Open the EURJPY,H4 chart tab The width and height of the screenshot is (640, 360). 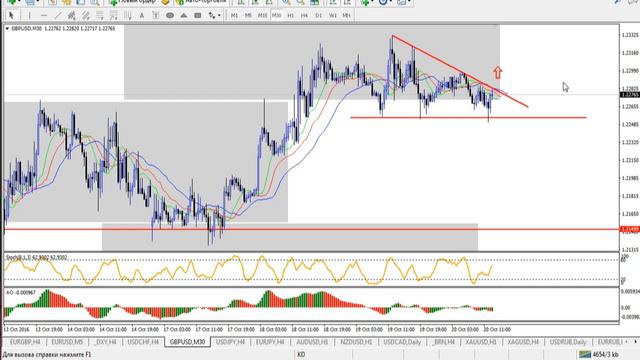coord(270,342)
